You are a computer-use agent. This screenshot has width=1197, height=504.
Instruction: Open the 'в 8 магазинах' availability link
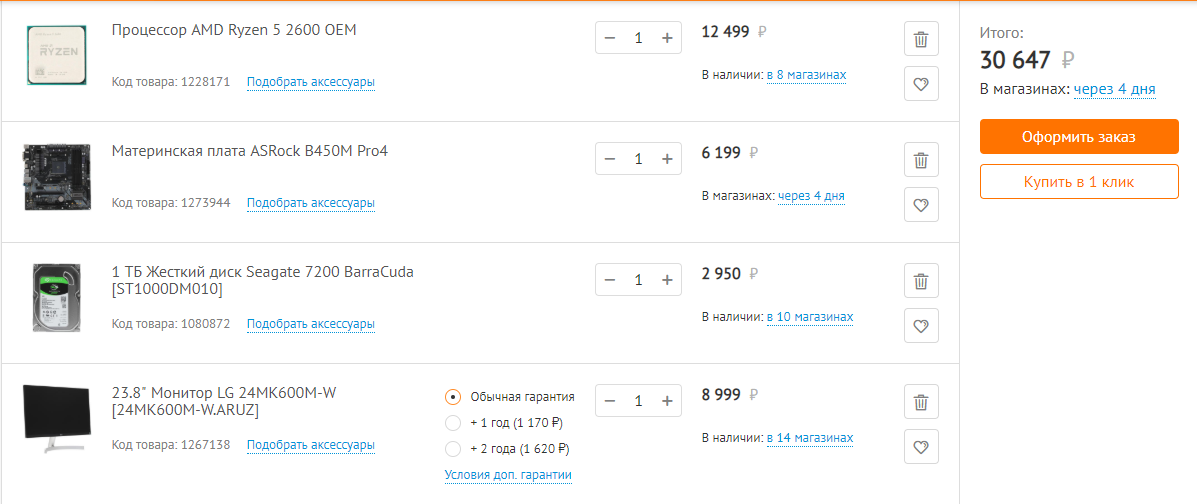click(806, 75)
